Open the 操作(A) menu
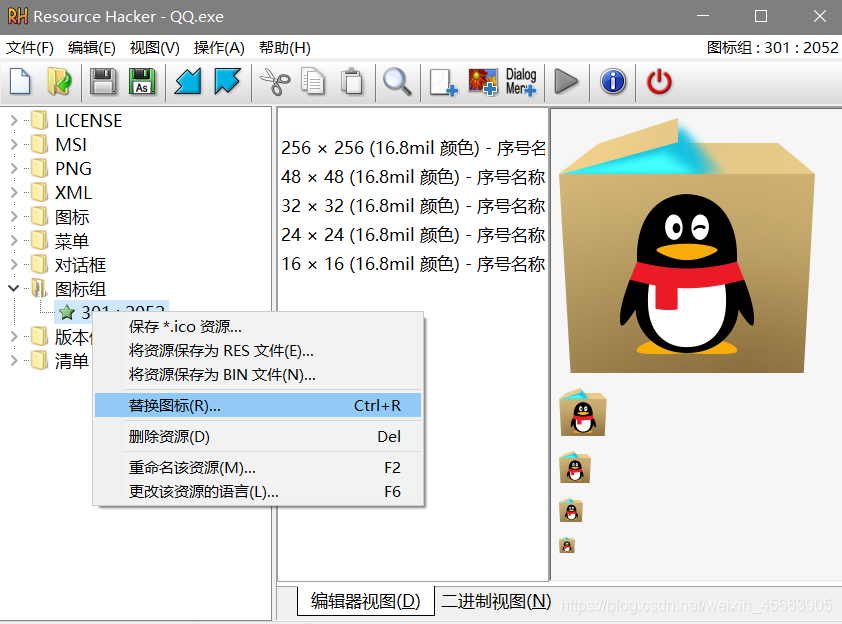This screenshot has height=624, width=842. tap(219, 48)
